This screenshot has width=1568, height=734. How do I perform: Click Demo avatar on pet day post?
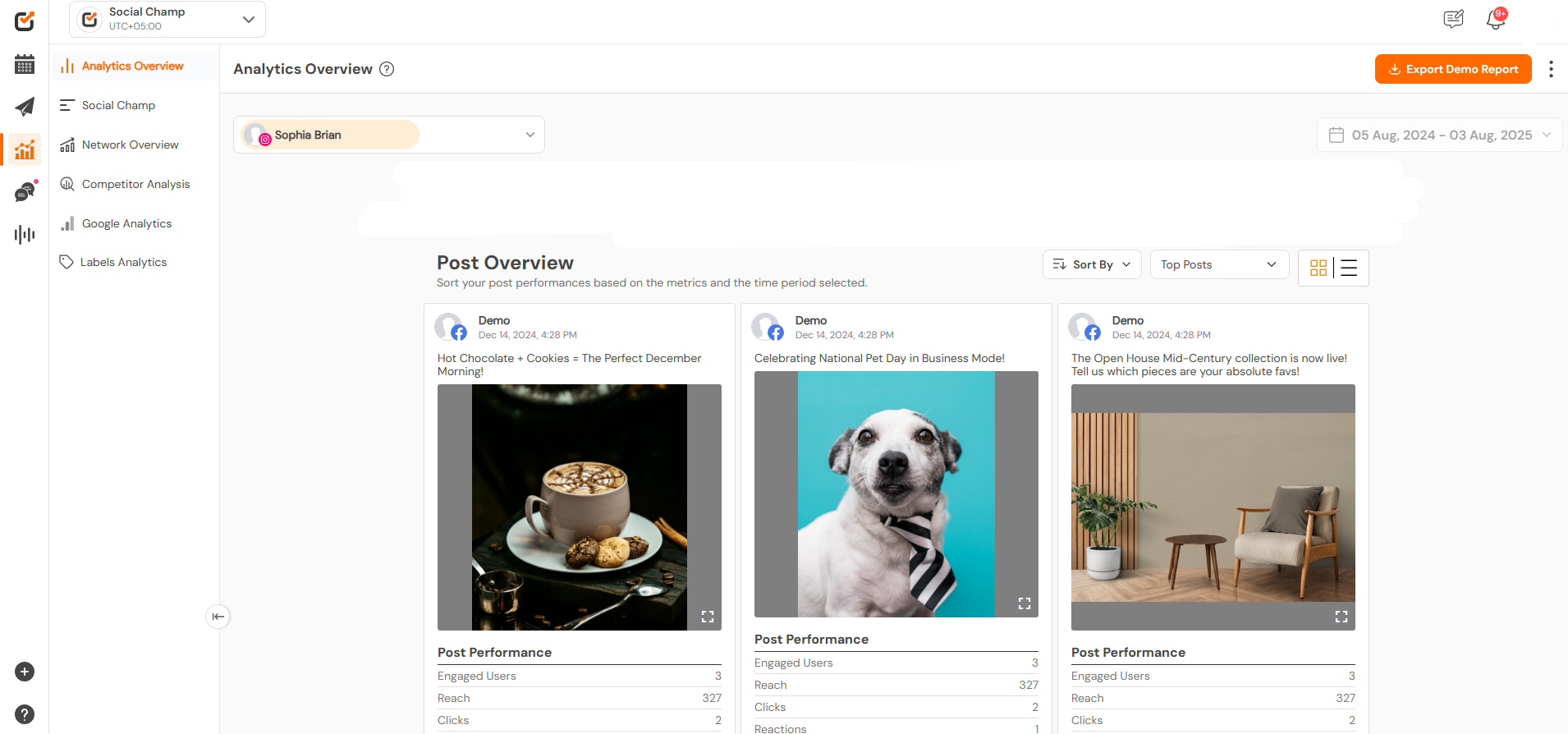(x=767, y=327)
